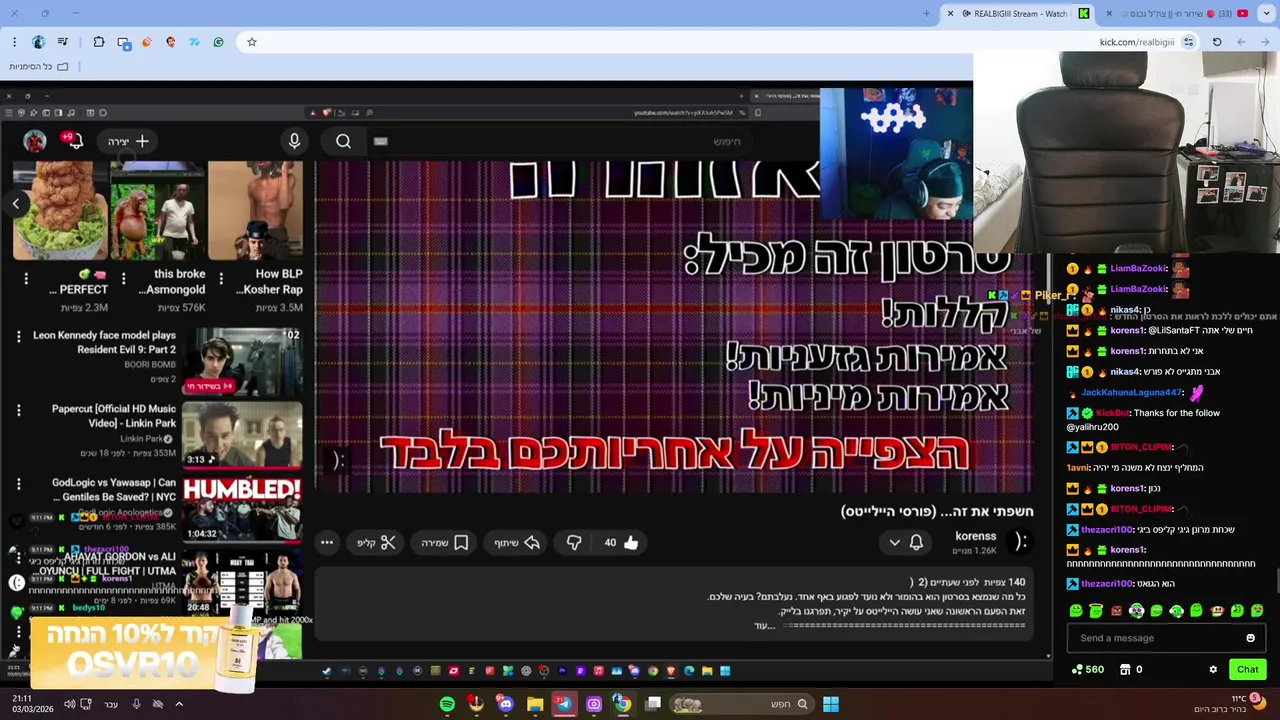
Task: Insert the angry red square emote
Action: pyautogui.click(x=1116, y=610)
